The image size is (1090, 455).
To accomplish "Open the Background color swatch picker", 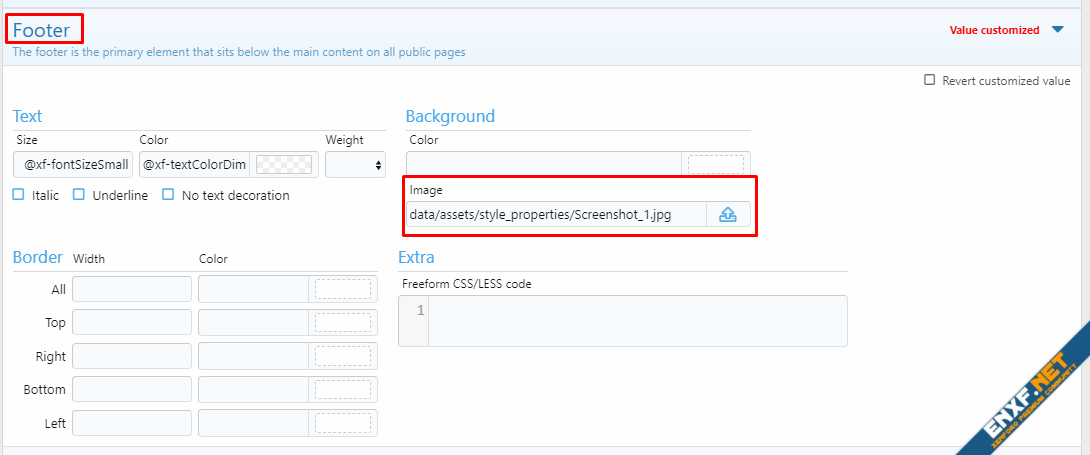I will tap(716, 164).
